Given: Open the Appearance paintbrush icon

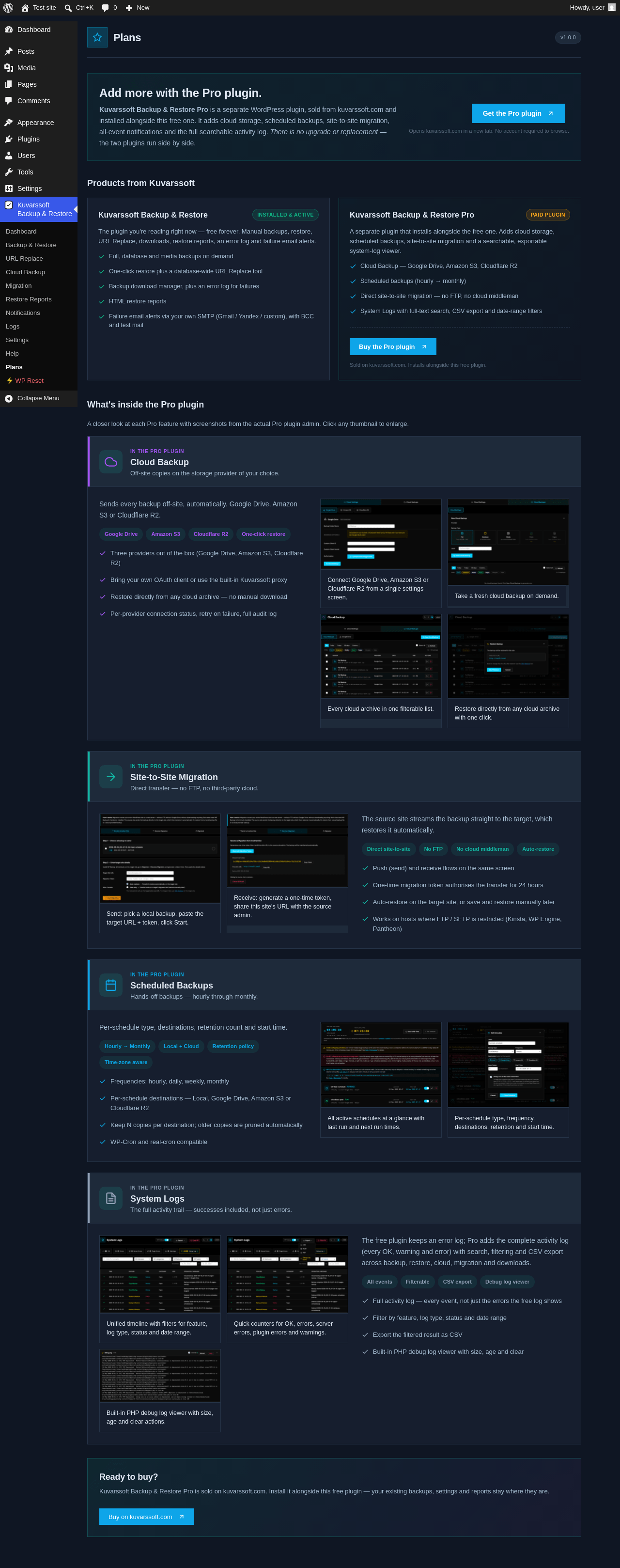Looking at the screenshot, I should [9, 123].
